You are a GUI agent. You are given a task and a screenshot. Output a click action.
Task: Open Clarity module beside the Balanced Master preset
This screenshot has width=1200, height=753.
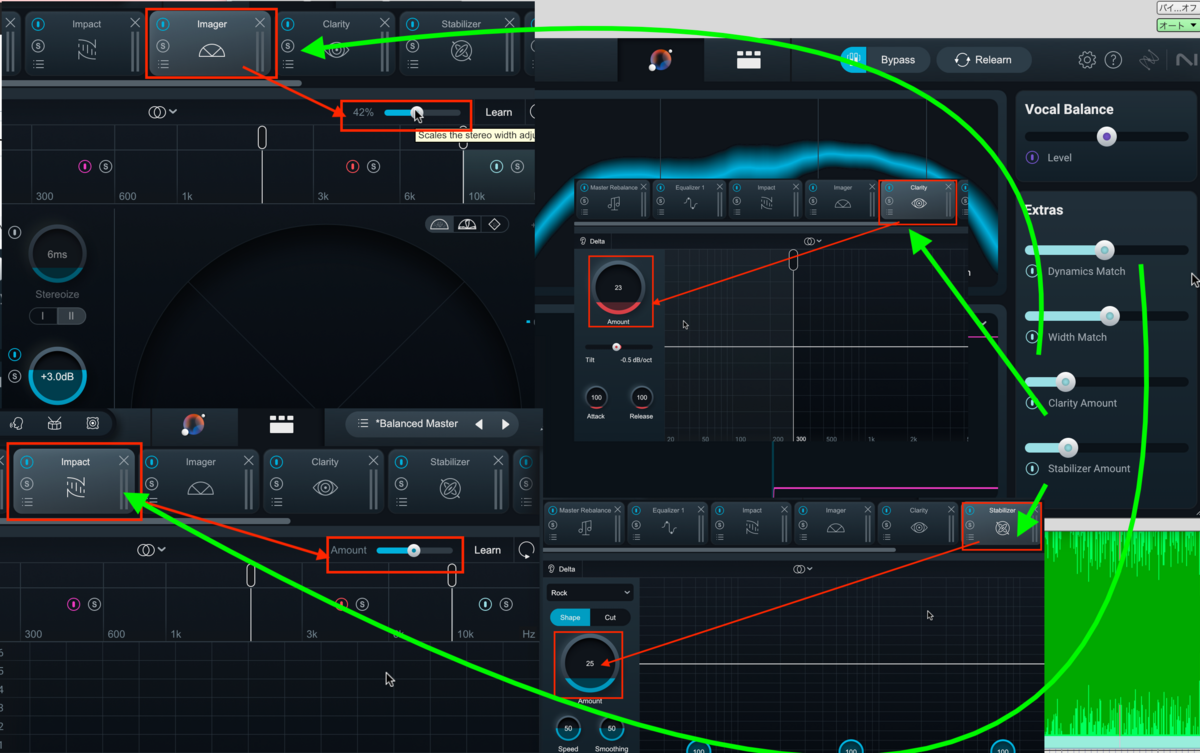[325, 482]
